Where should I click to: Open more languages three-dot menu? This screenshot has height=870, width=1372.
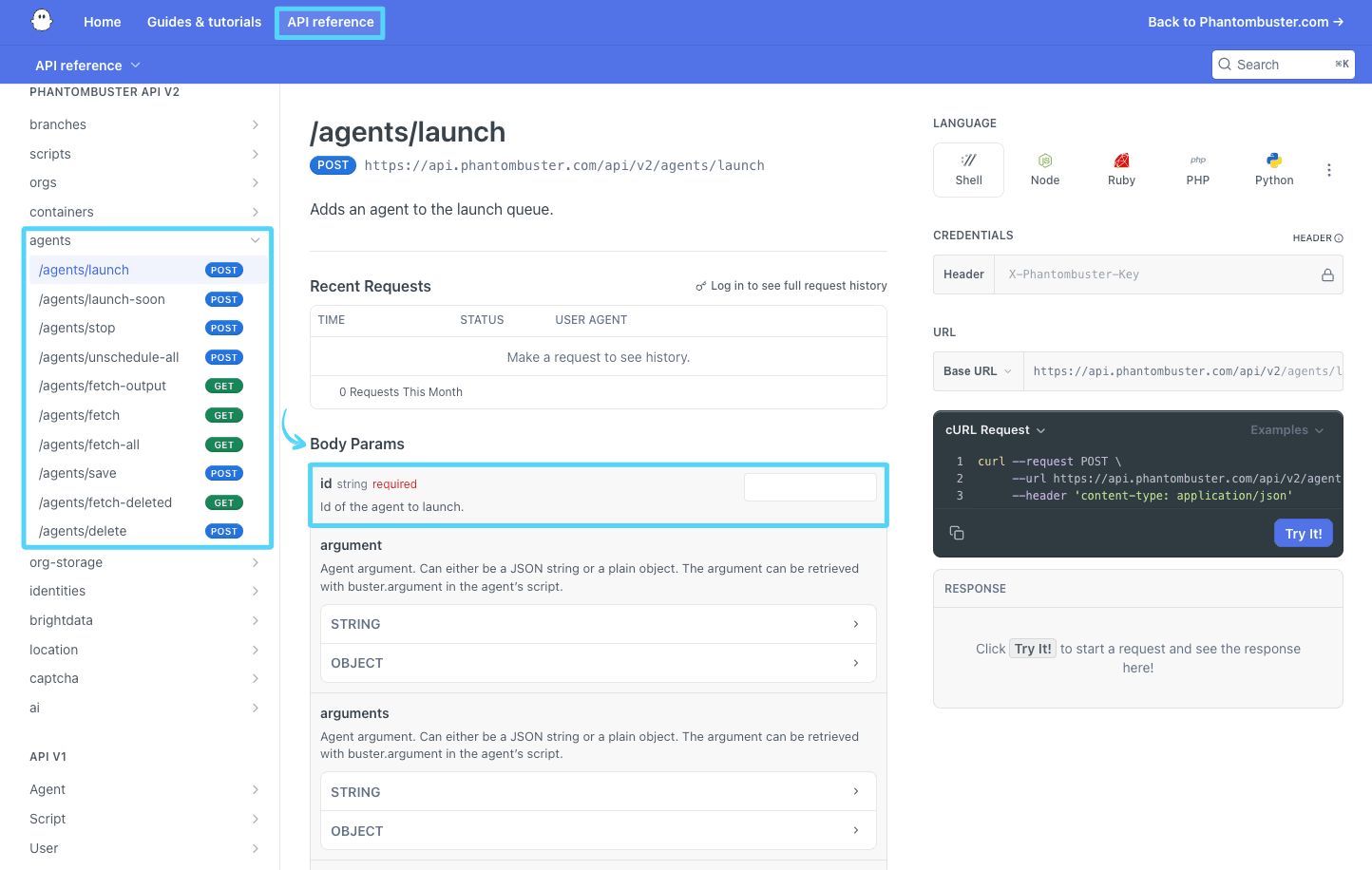[1329, 170]
